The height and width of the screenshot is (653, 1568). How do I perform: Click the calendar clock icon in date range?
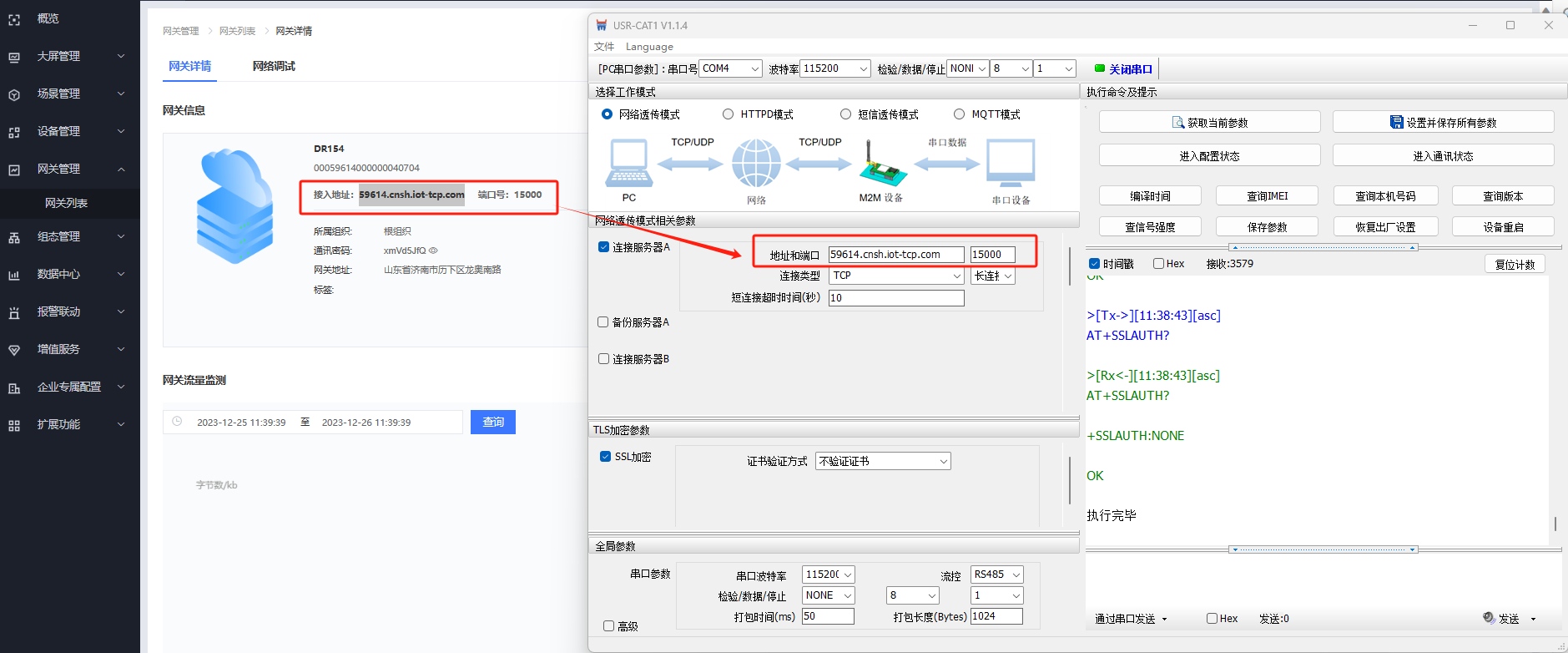177,422
